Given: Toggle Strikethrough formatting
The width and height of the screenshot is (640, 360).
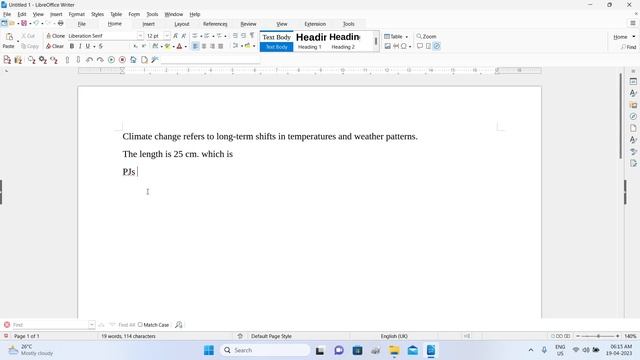Looking at the screenshot, I should click(101, 47).
